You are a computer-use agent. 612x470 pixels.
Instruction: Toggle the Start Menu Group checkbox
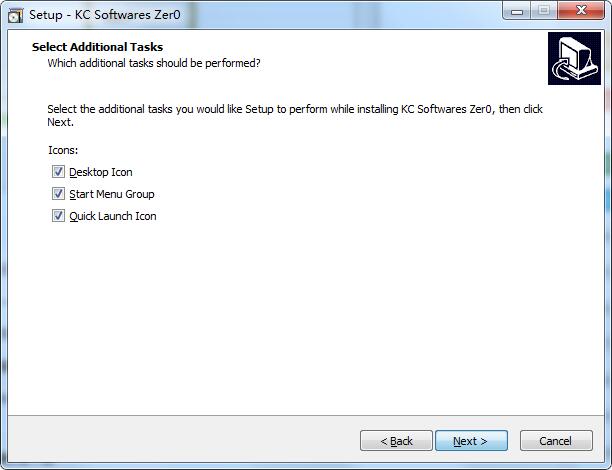coord(59,194)
